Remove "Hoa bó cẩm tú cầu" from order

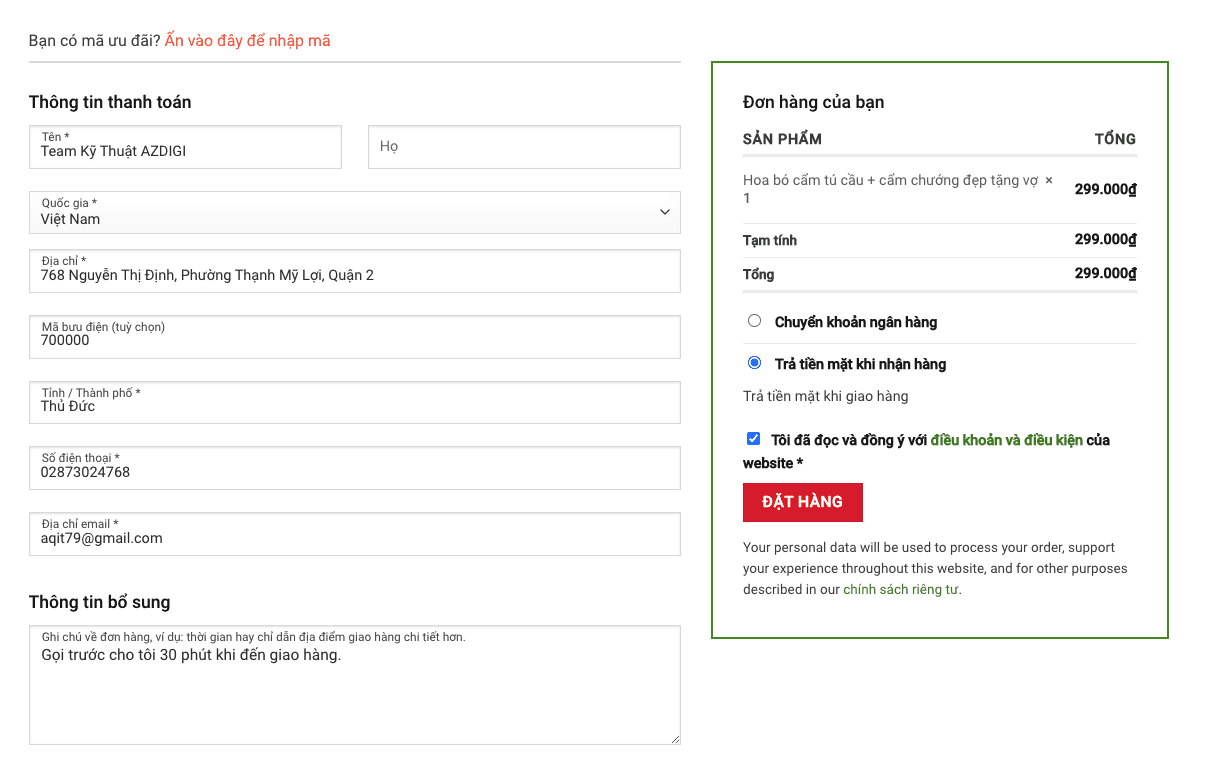pos(1049,182)
